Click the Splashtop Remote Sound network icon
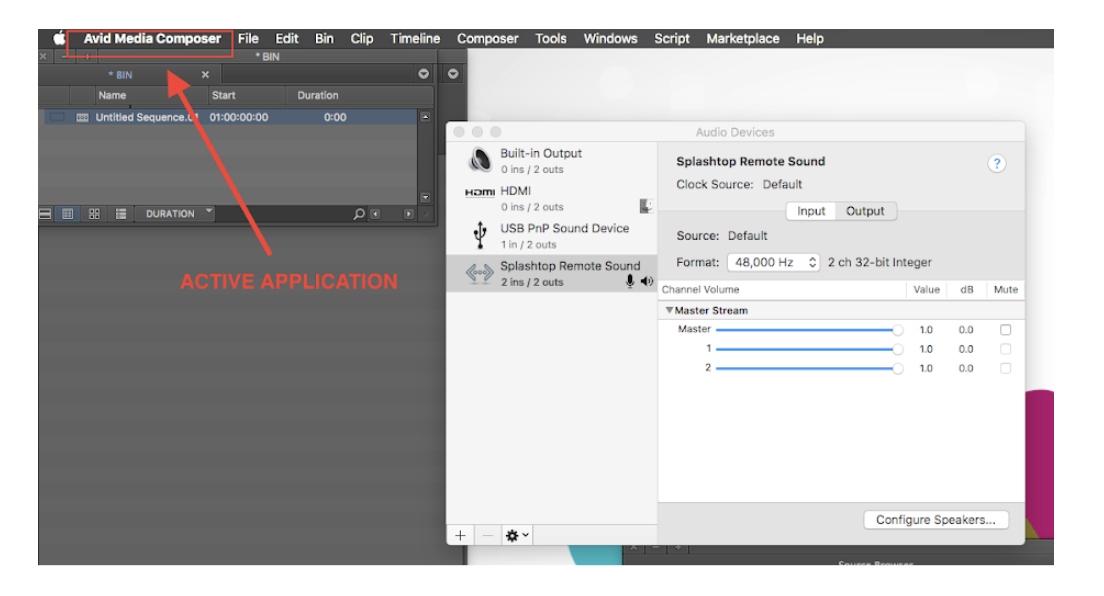 click(x=479, y=273)
